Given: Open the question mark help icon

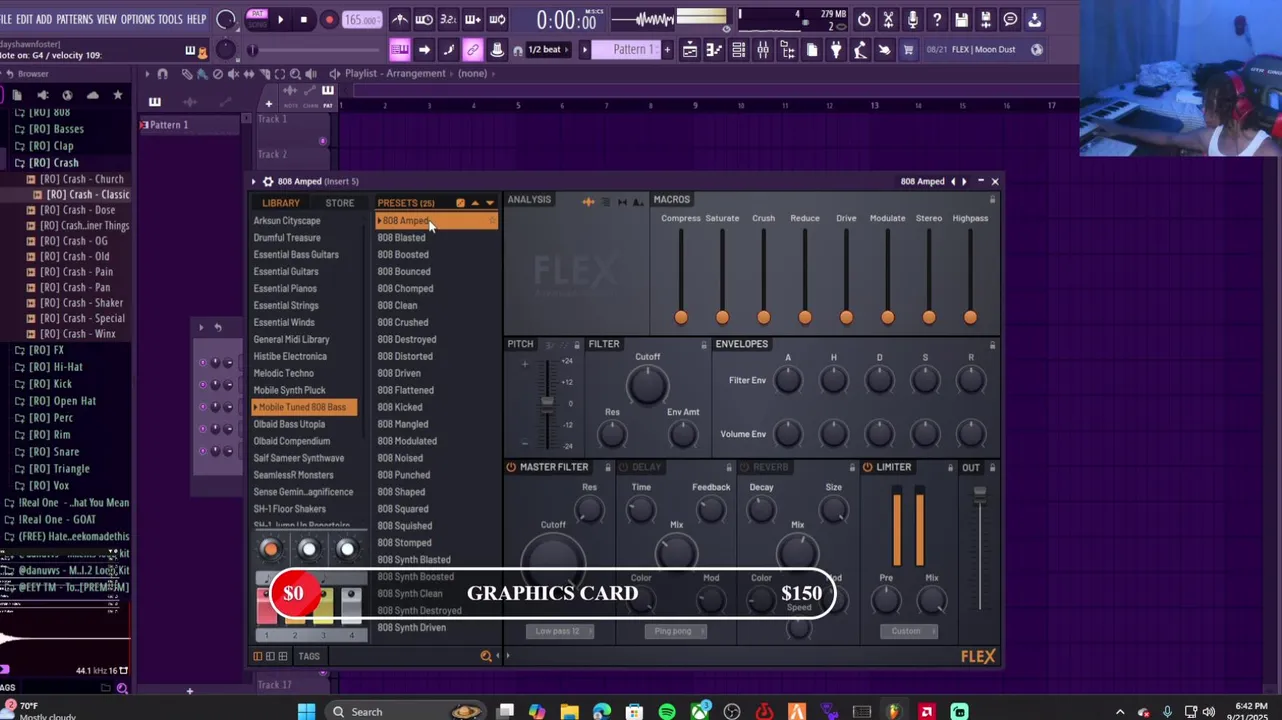Looking at the screenshot, I should pyautogui.click(x=936, y=19).
